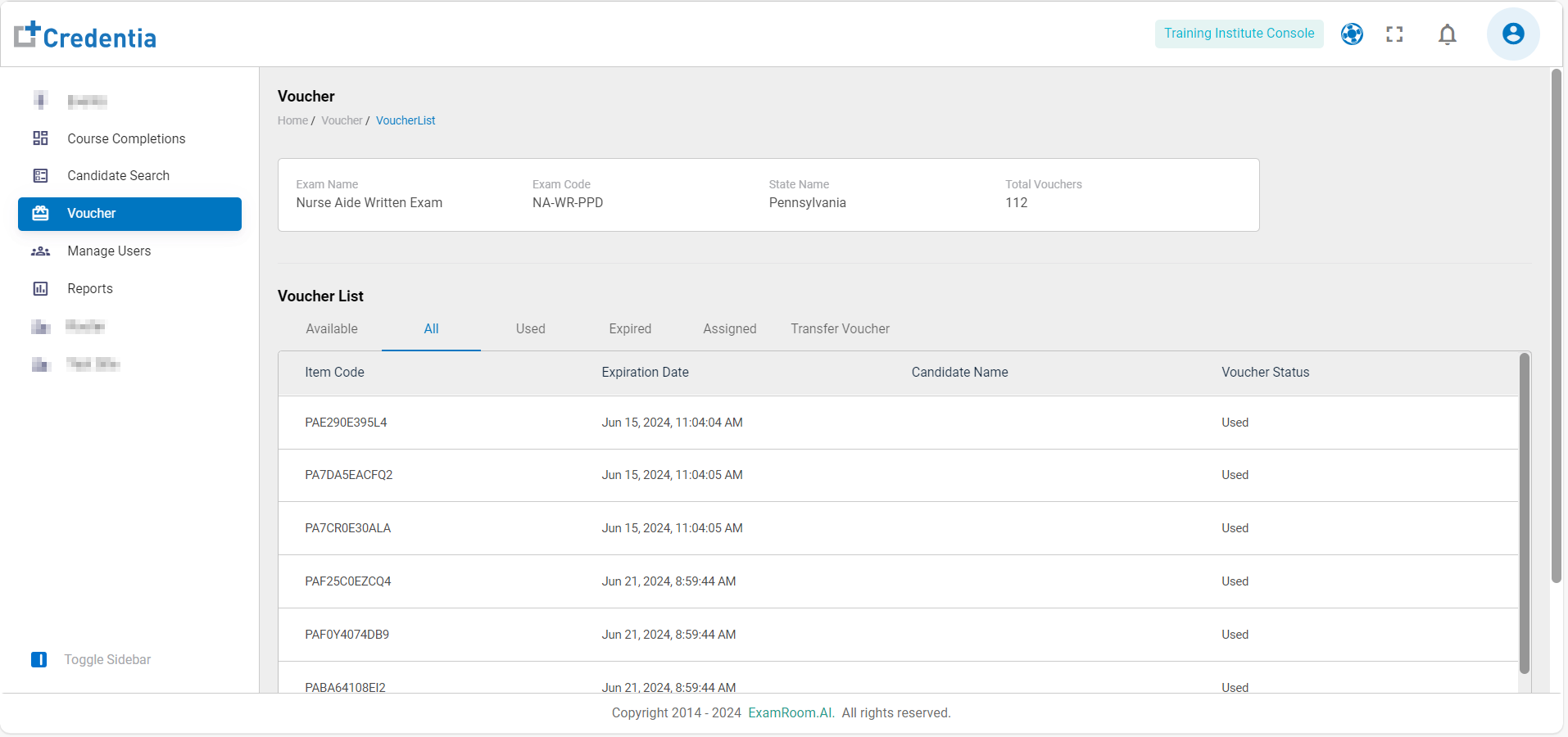Click Expiration Date column header
Viewport: 1568px width, 737px height.
645,372
